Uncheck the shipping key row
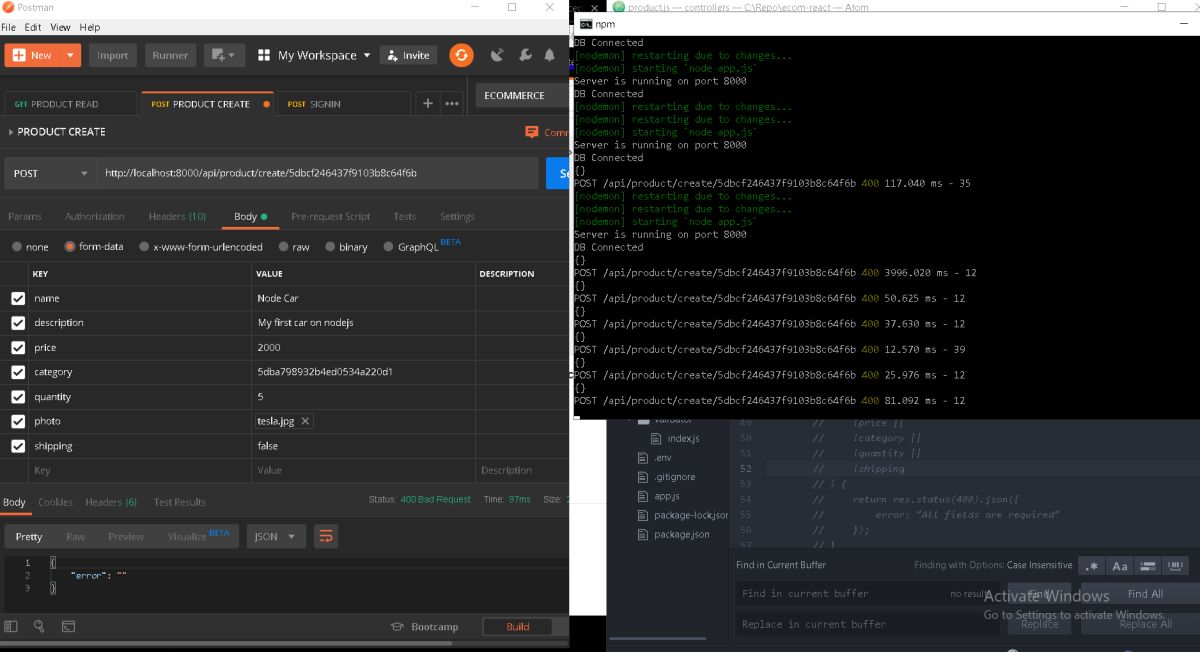 pos(18,446)
